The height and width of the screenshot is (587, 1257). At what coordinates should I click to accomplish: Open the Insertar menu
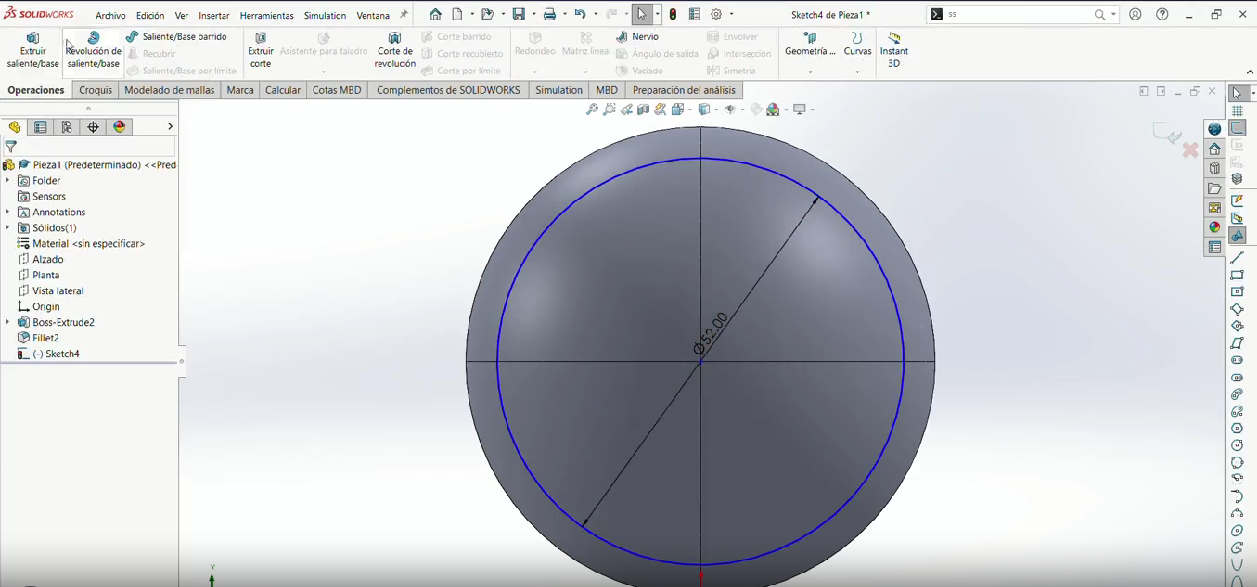pos(214,16)
